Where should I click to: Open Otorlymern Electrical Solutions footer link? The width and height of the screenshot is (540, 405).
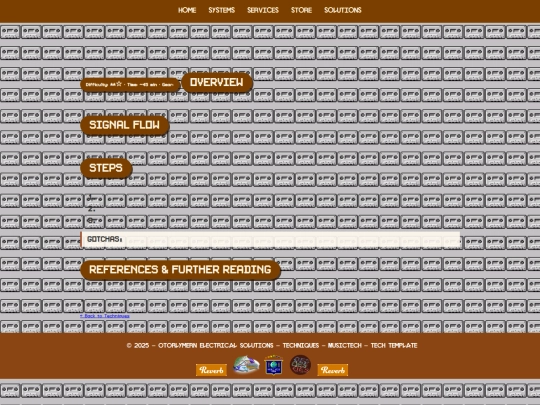(216, 345)
